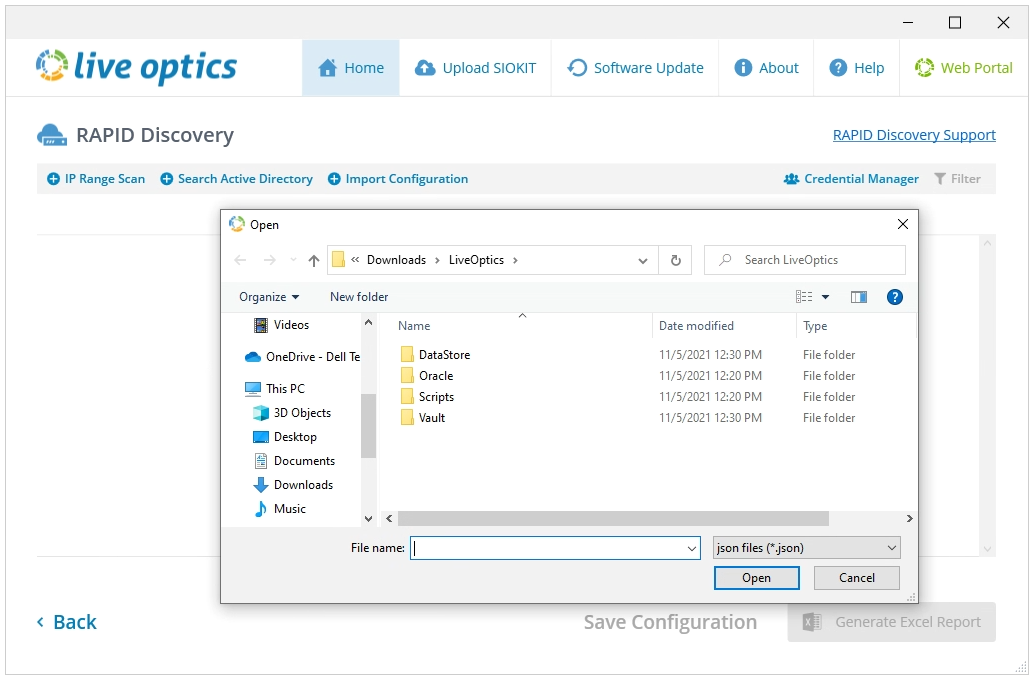Select Downloads in navigation pane

coord(293,485)
